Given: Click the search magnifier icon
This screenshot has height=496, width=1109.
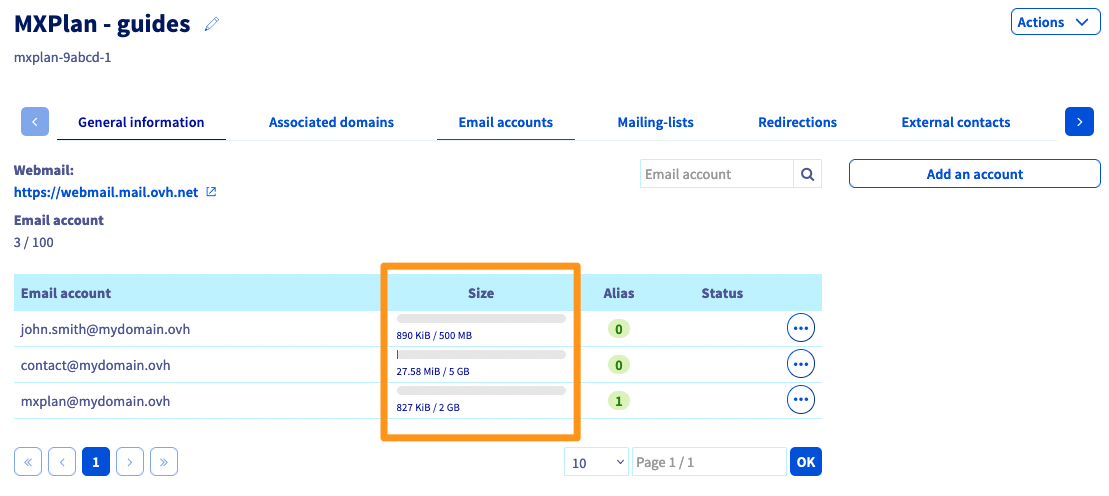Looking at the screenshot, I should [807, 174].
